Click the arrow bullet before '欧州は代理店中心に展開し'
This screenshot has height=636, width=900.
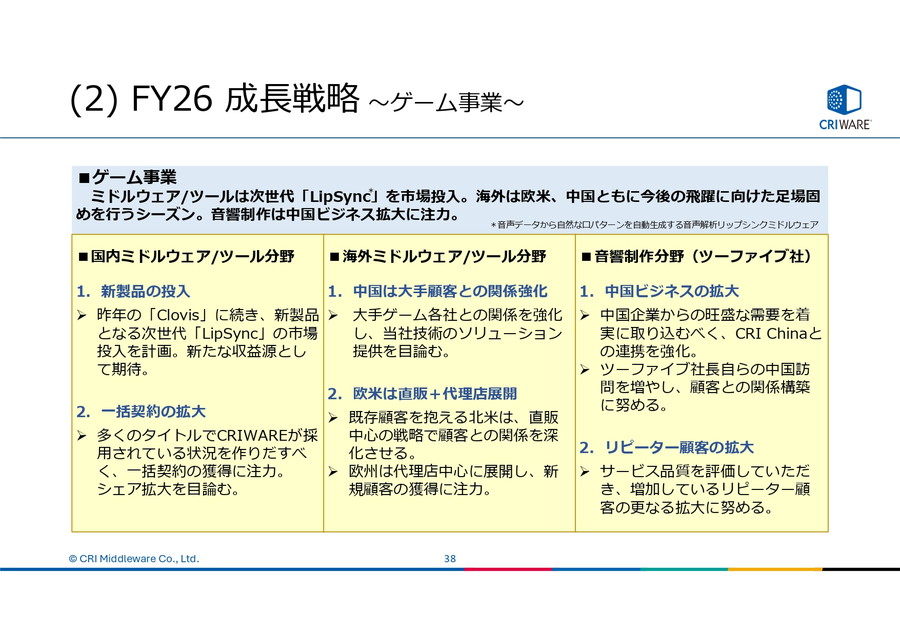(x=335, y=471)
